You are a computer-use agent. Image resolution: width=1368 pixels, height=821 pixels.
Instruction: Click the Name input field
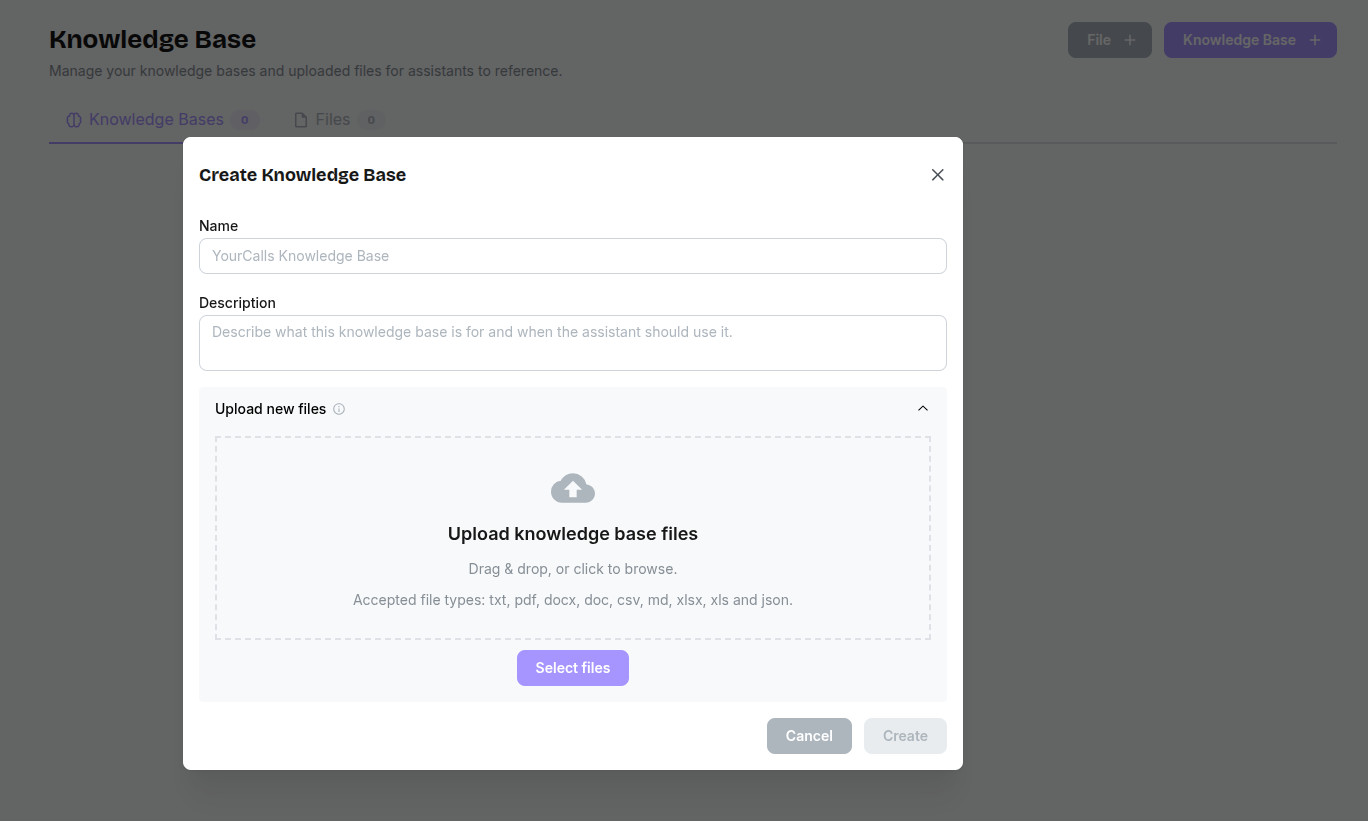(x=573, y=256)
